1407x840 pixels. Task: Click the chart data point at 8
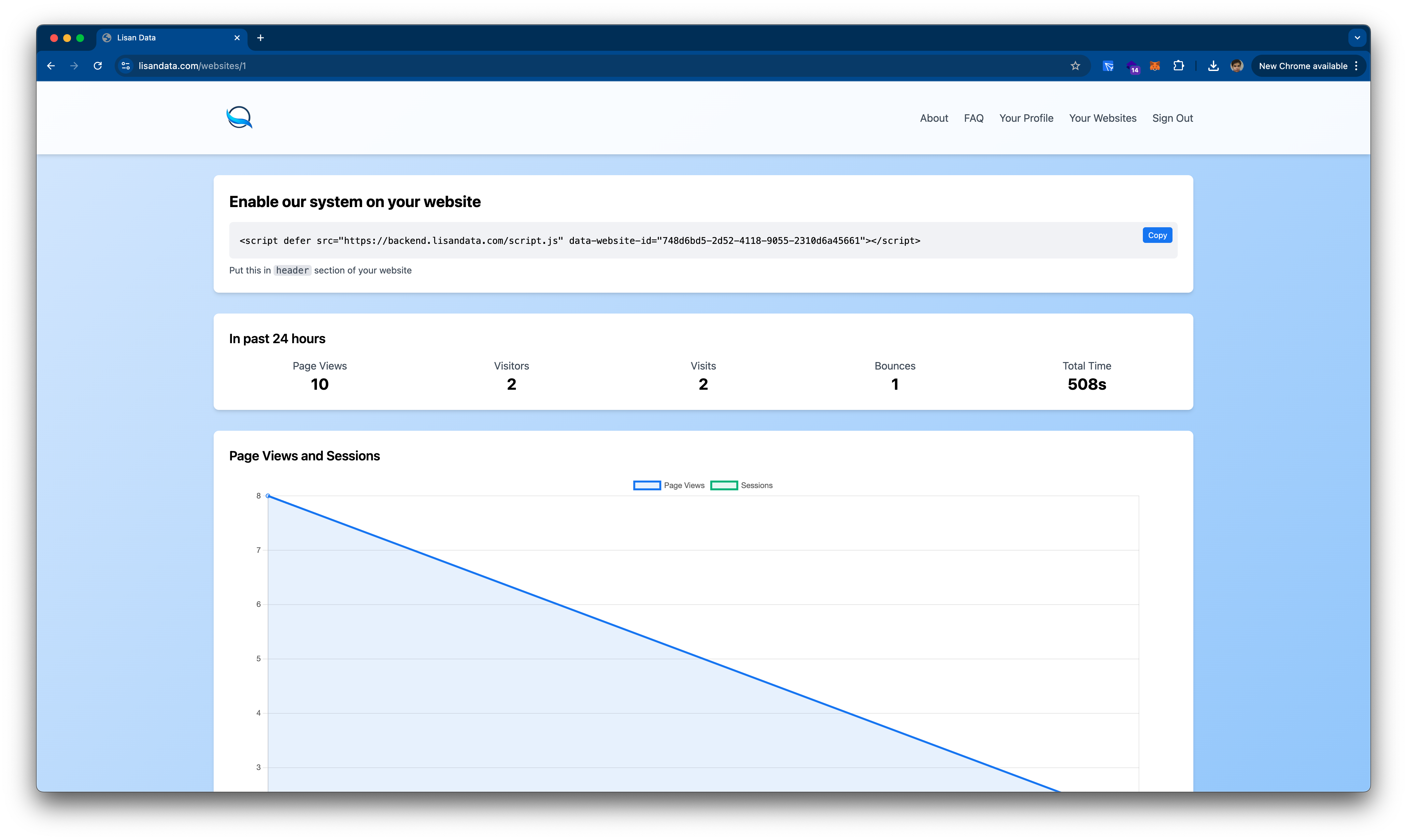268,496
